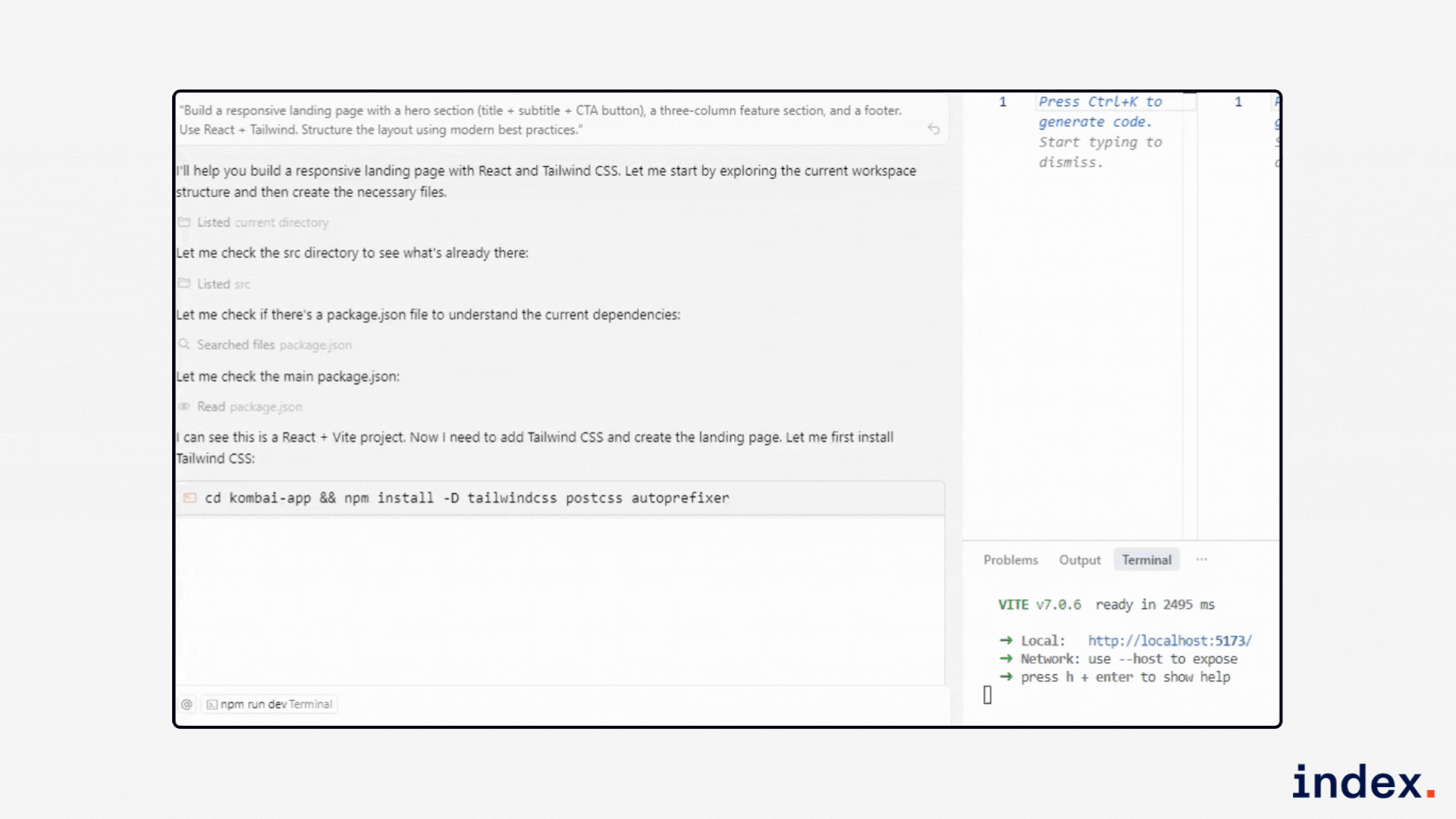
Task: Toggle the eye icon on "Read package.json"
Action: (185, 406)
